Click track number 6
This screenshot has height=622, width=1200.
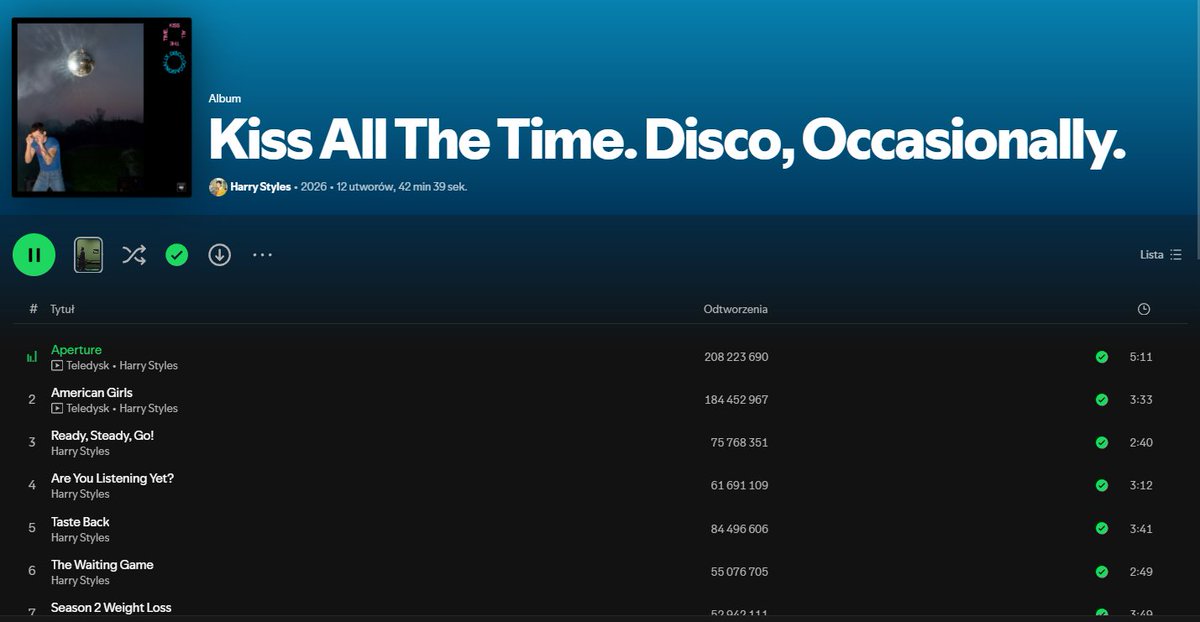coord(32,572)
